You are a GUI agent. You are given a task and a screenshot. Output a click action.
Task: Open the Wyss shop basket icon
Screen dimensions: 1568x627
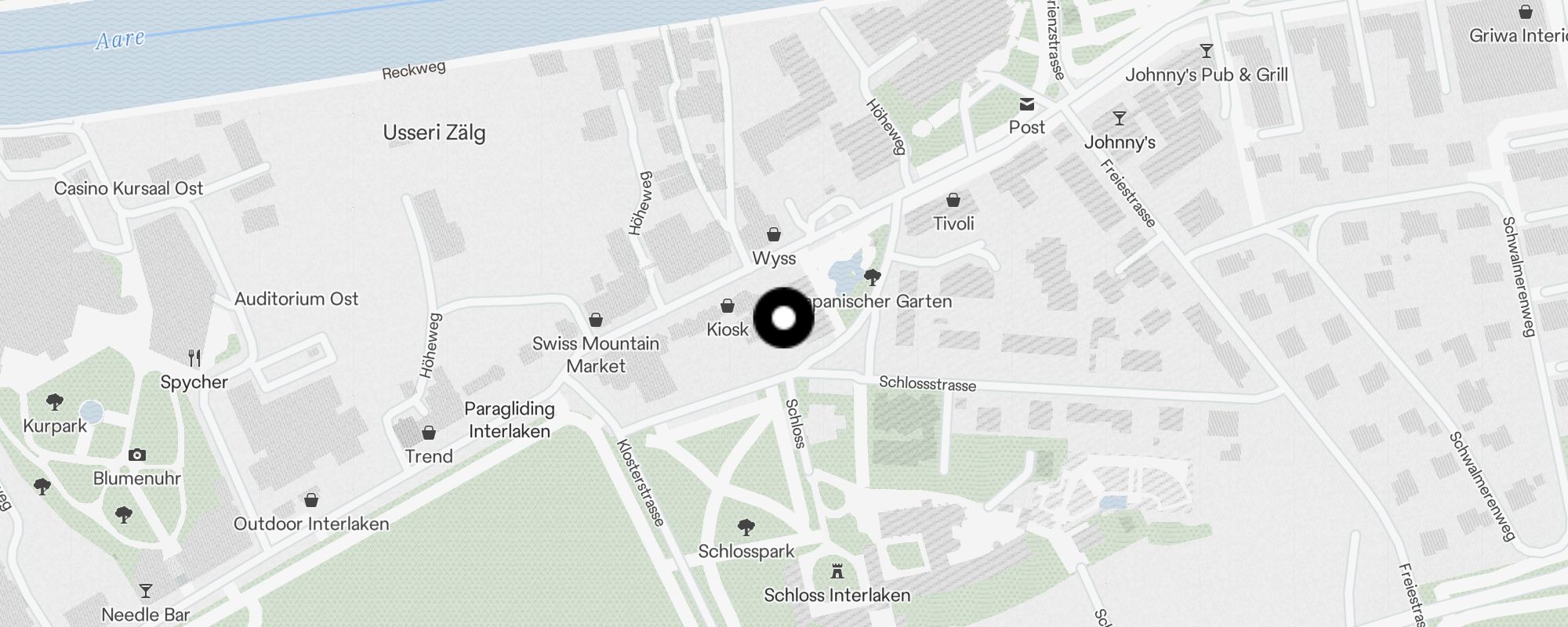pos(774,234)
